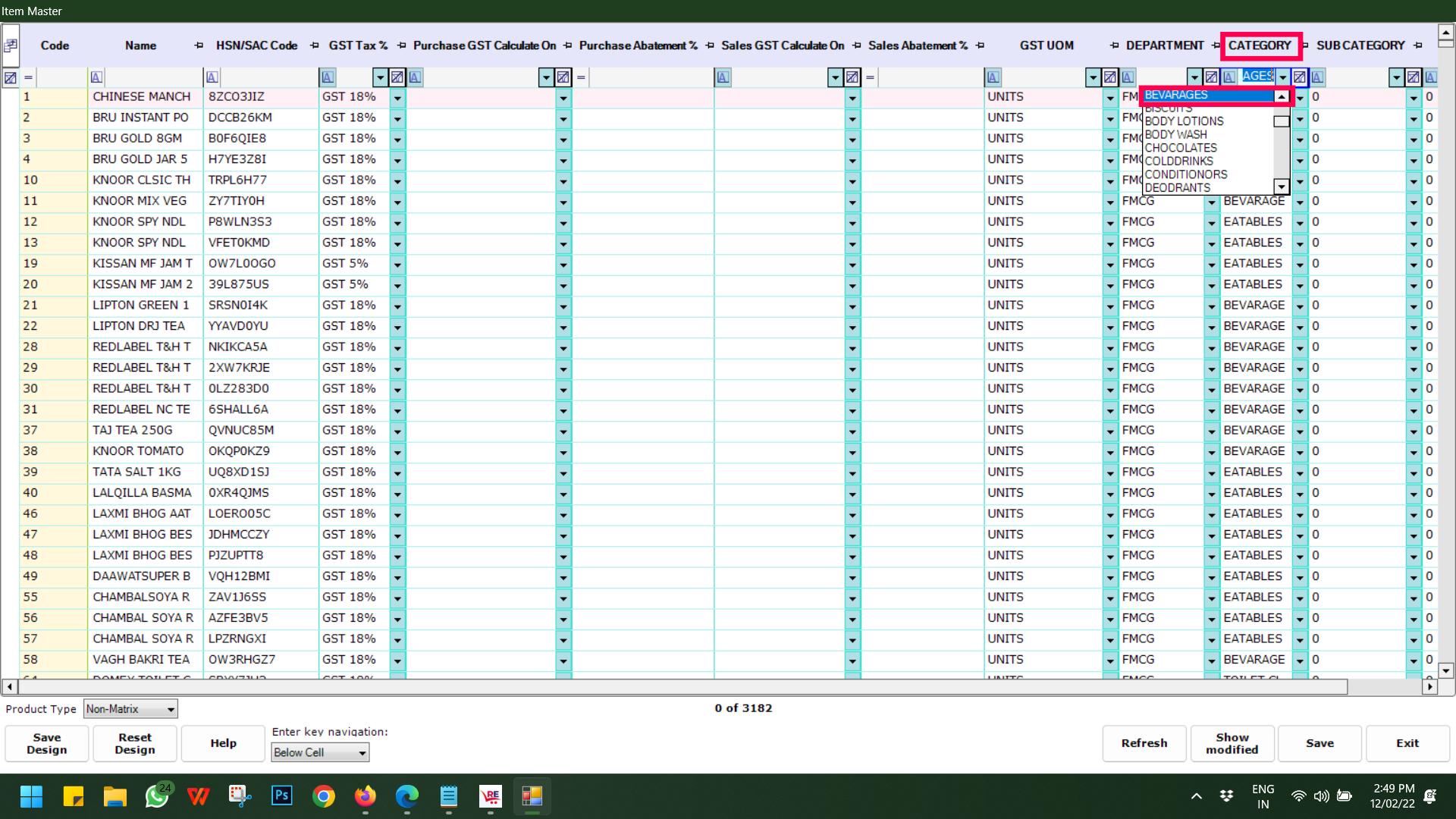This screenshot has width=1456, height=819.
Task: Click the Name filter operator 'A' icon
Action: pyautogui.click(x=96, y=77)
